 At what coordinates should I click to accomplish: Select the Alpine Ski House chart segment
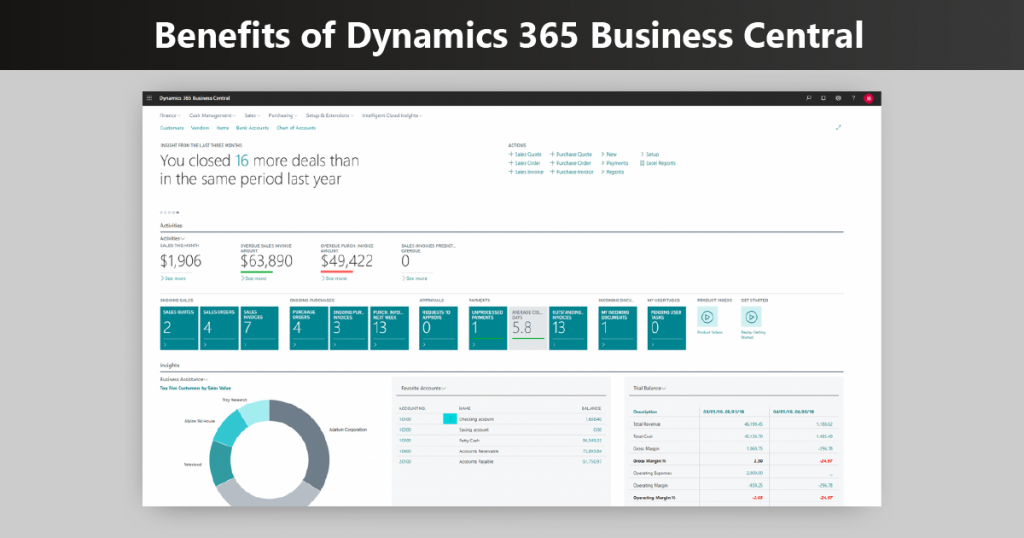229,430
